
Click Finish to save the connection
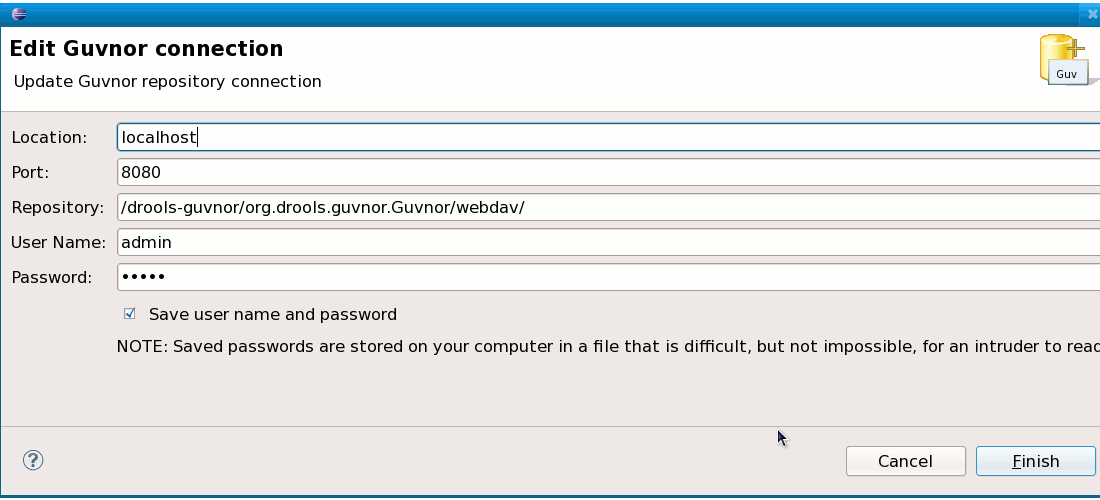1035,461
